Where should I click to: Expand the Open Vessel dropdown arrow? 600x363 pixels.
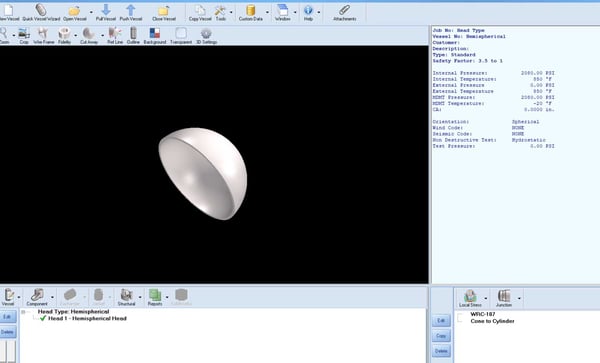coord(91,12)
